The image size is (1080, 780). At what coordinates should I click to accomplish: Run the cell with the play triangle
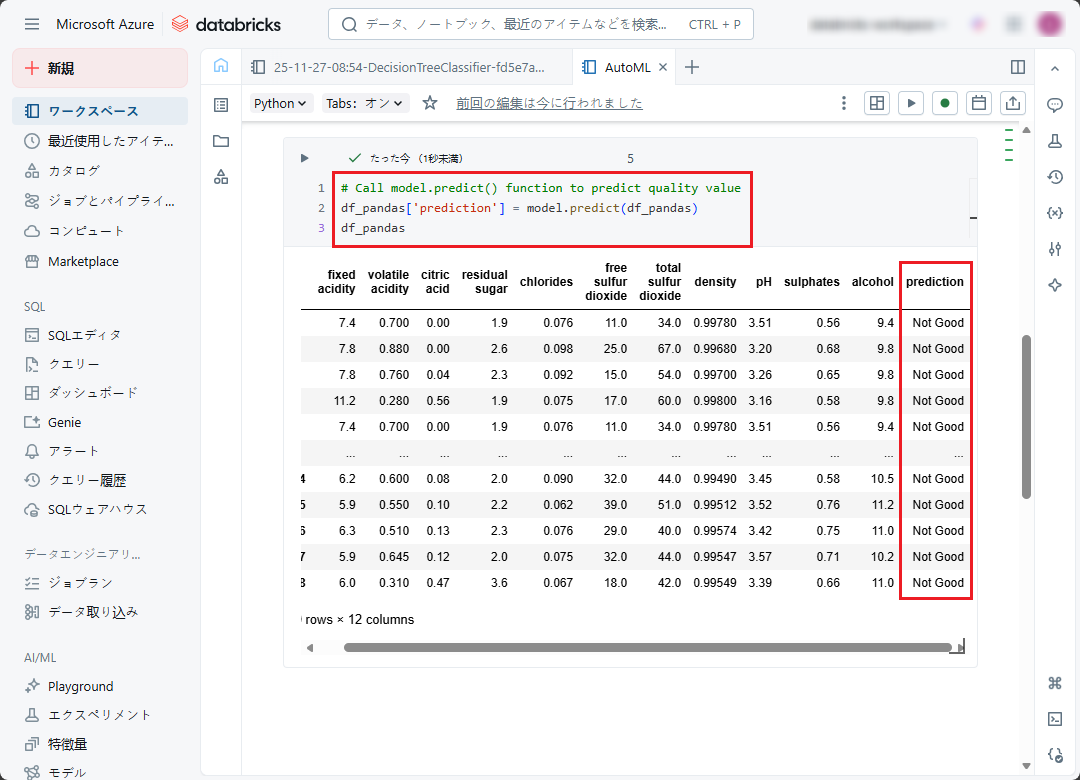point(305,158)
